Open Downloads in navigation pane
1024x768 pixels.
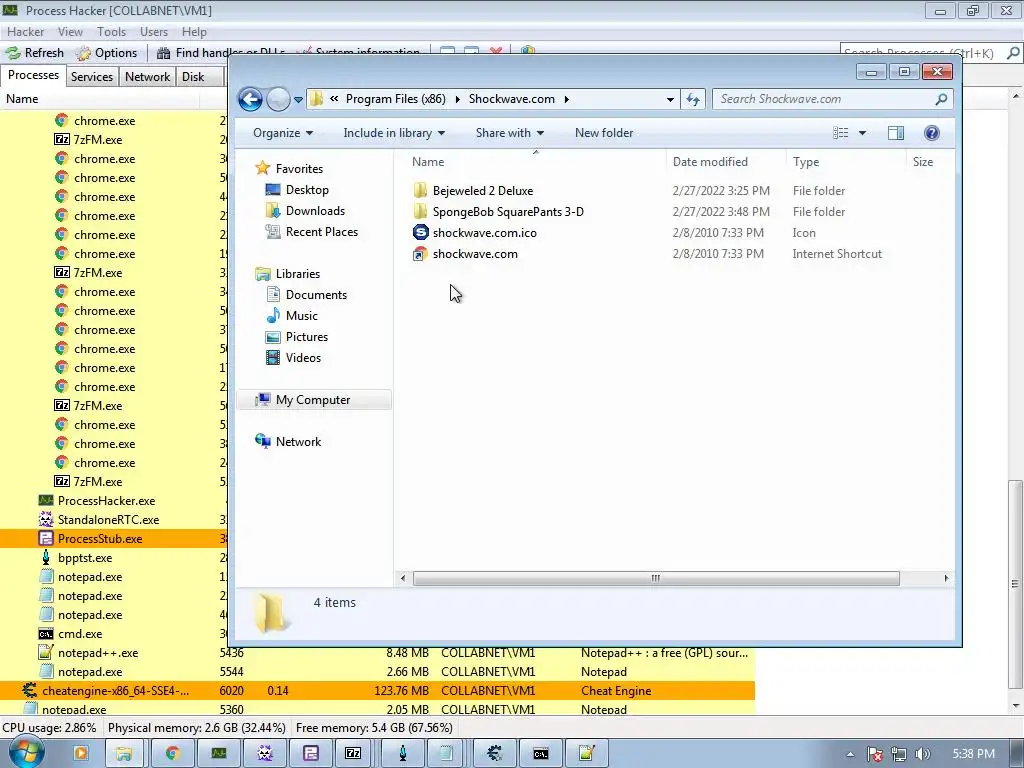click(x=315, y=211)
